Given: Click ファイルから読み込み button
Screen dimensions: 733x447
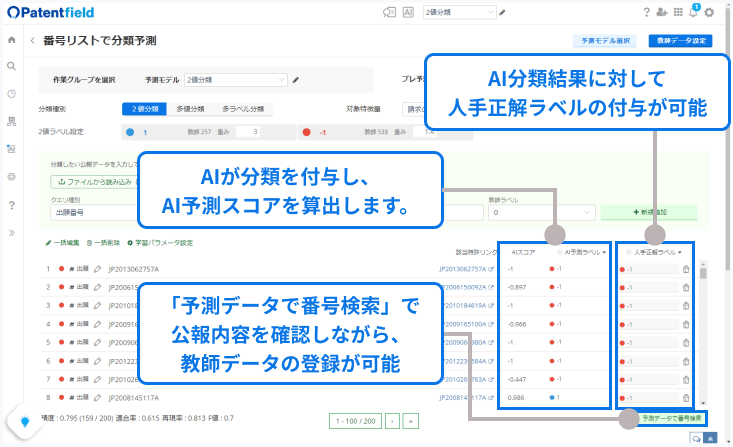Looking at the screenshot, I should 94,182.
